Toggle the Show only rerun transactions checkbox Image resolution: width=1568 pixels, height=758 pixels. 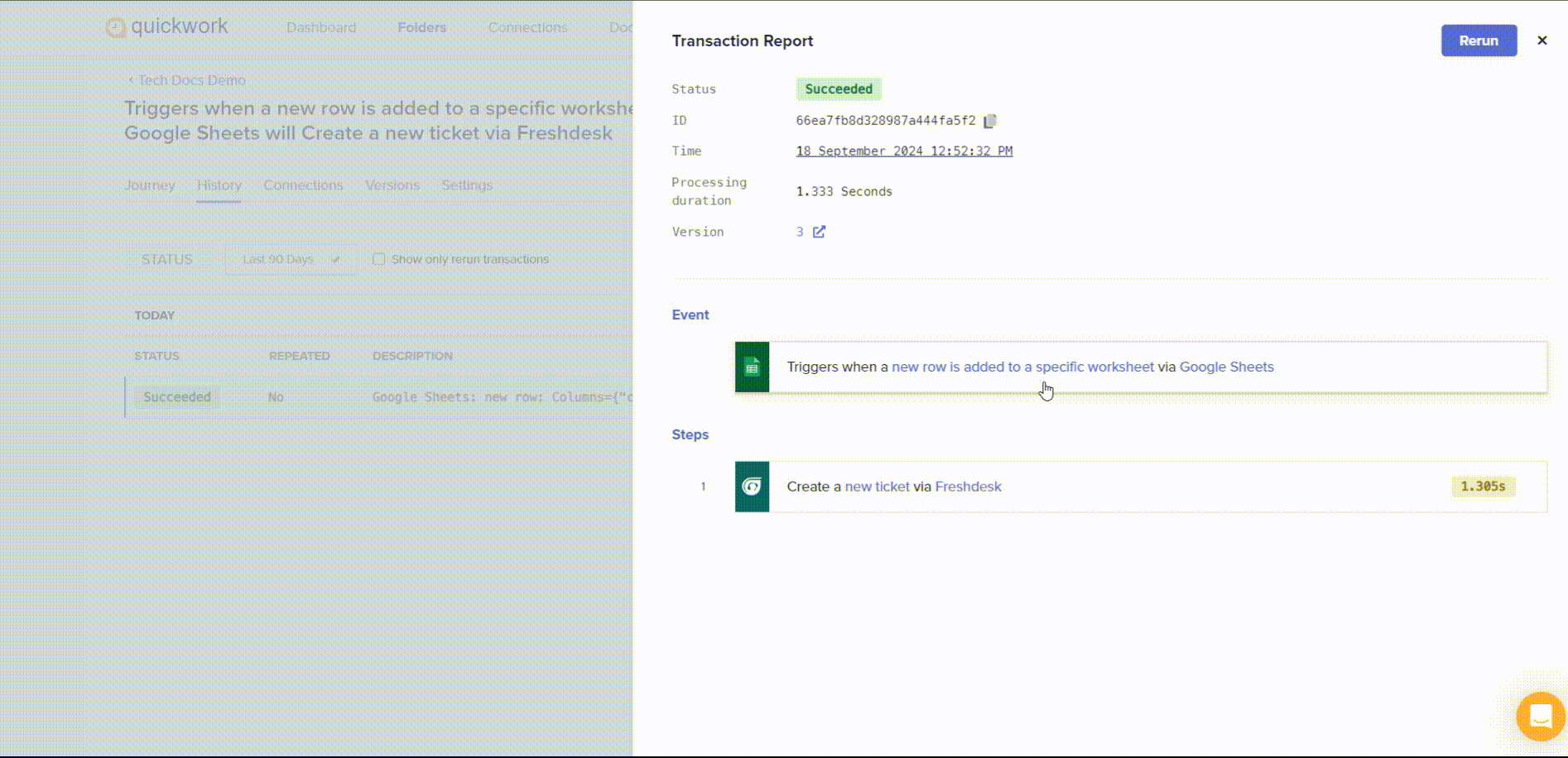(x=379, y=259)
